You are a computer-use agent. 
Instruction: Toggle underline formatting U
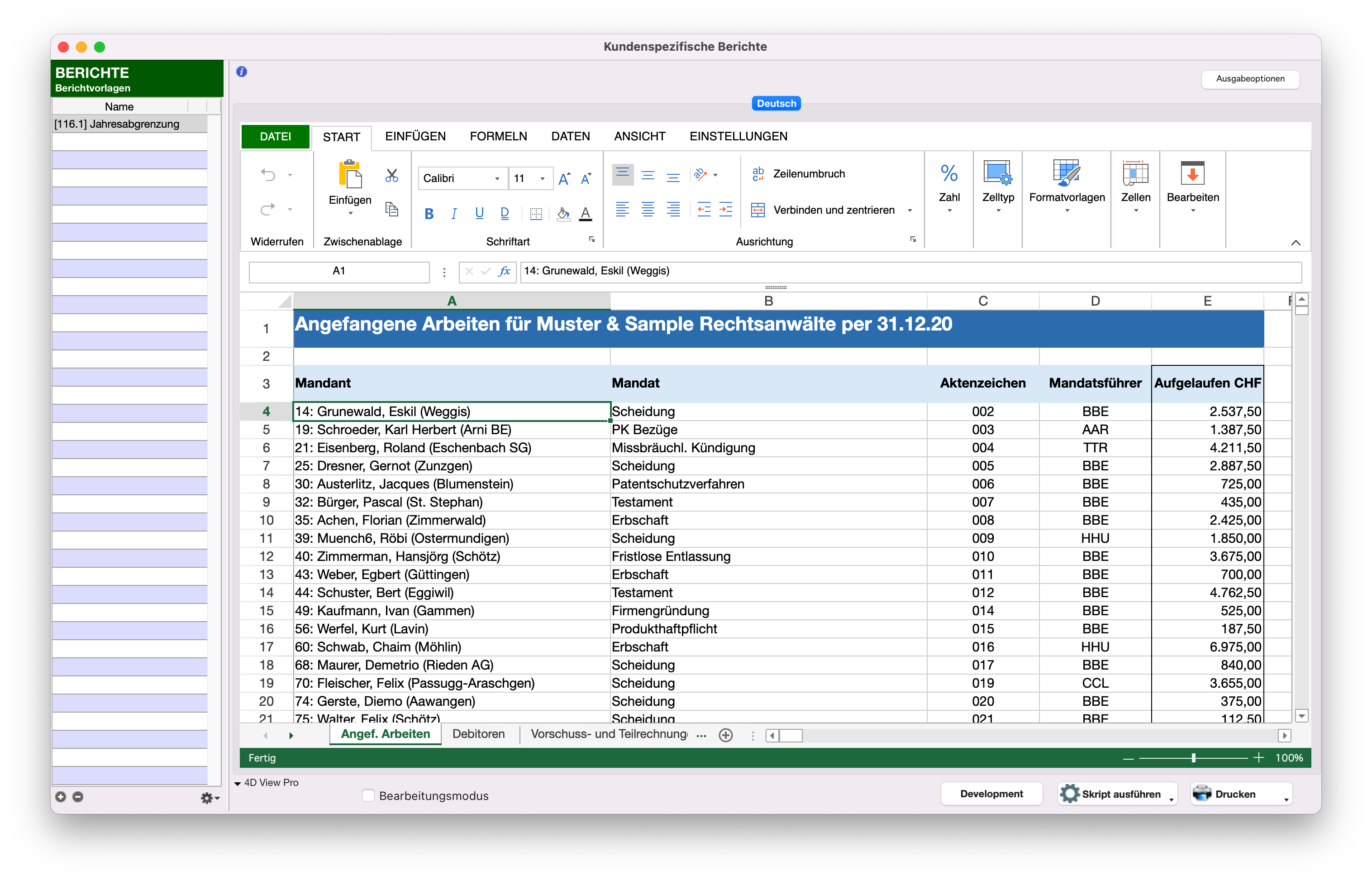point(479,213)
